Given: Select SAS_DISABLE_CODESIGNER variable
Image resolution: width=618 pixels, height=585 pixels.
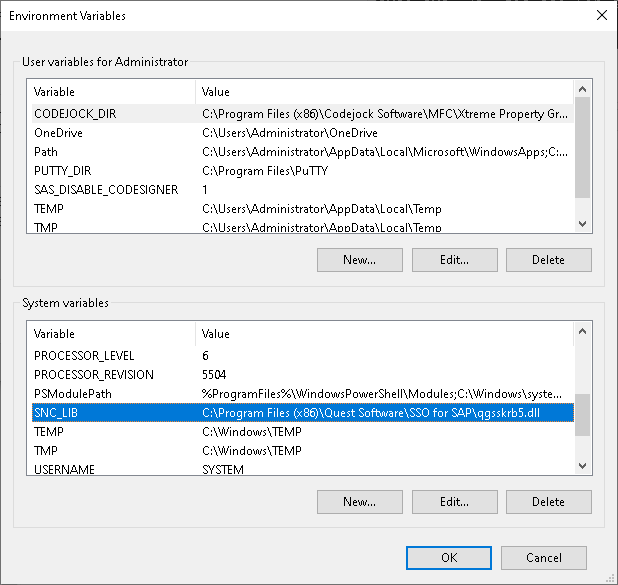Looking at the screenshot, I should pyautogui.click(x=303, y=190).
